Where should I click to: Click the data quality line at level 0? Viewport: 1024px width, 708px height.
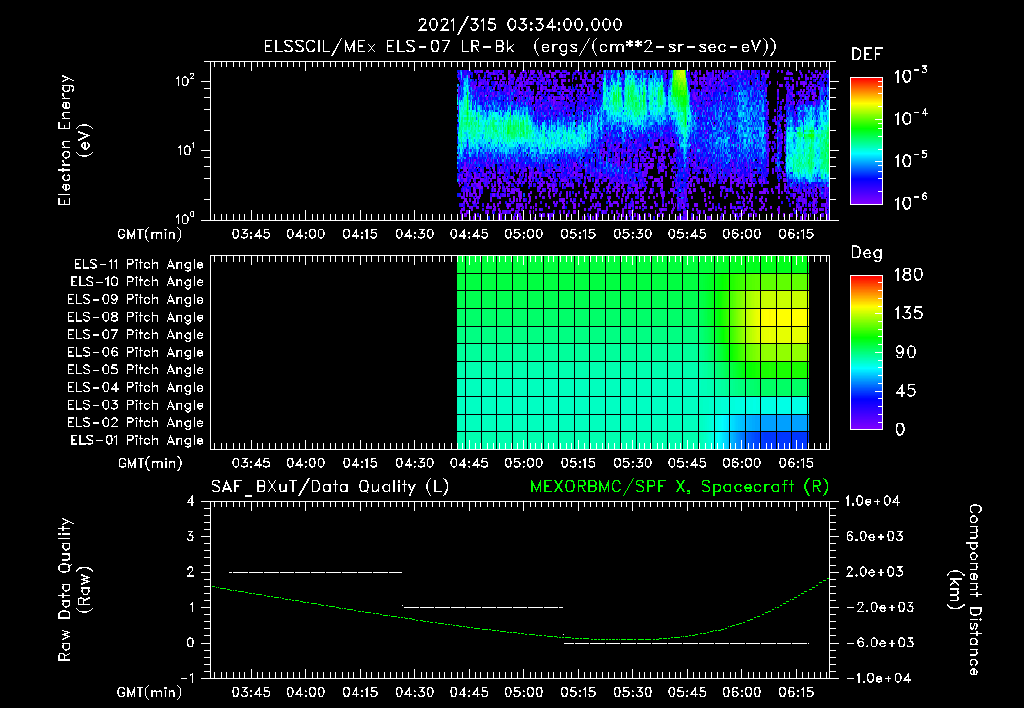(x=686, y=643)
